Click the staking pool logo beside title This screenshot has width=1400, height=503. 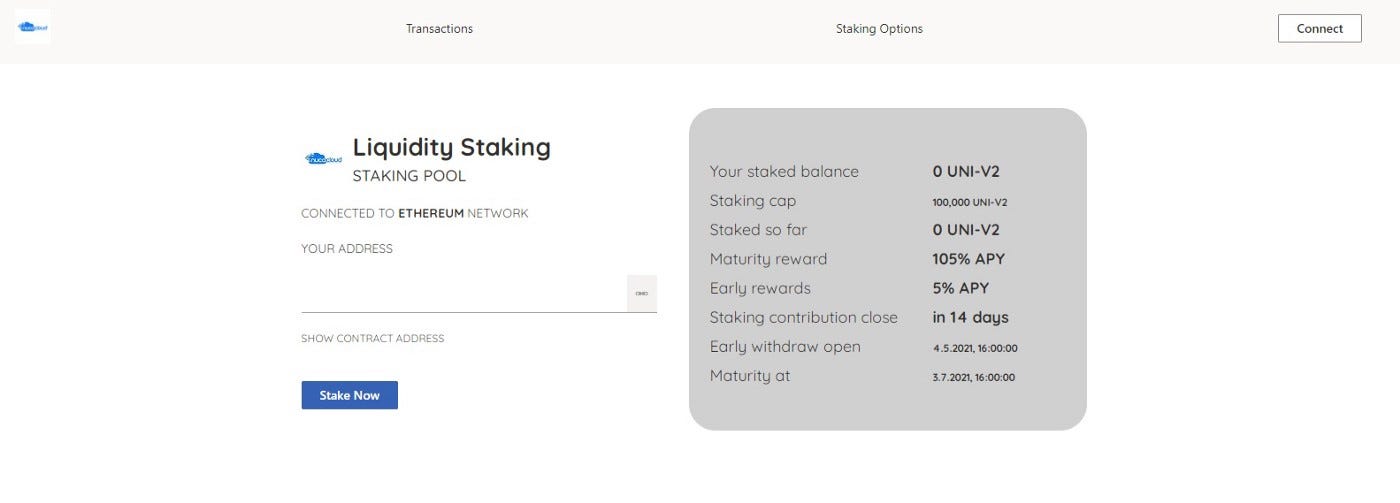323,158
